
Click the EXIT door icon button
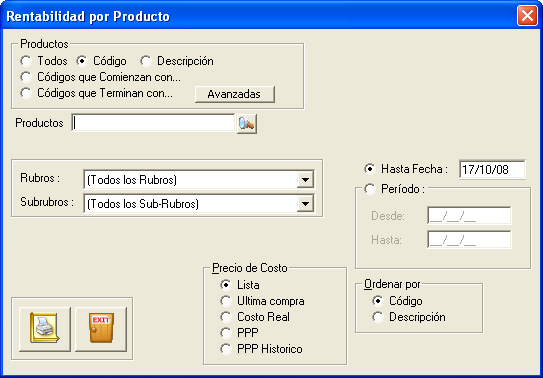click(101, 329)
